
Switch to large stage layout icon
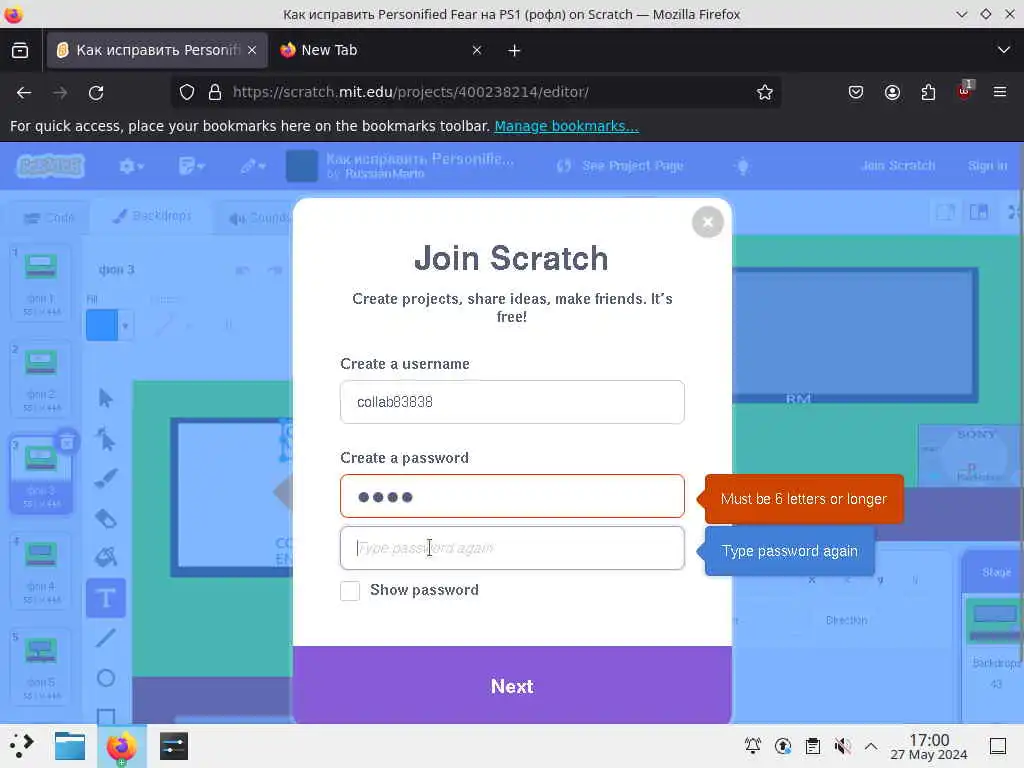pyautogui.click(x=978, y=212)
